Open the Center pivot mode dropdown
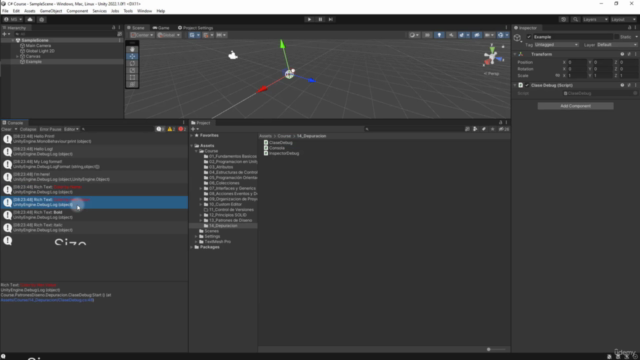640x360 pixels. click(142, 35)
